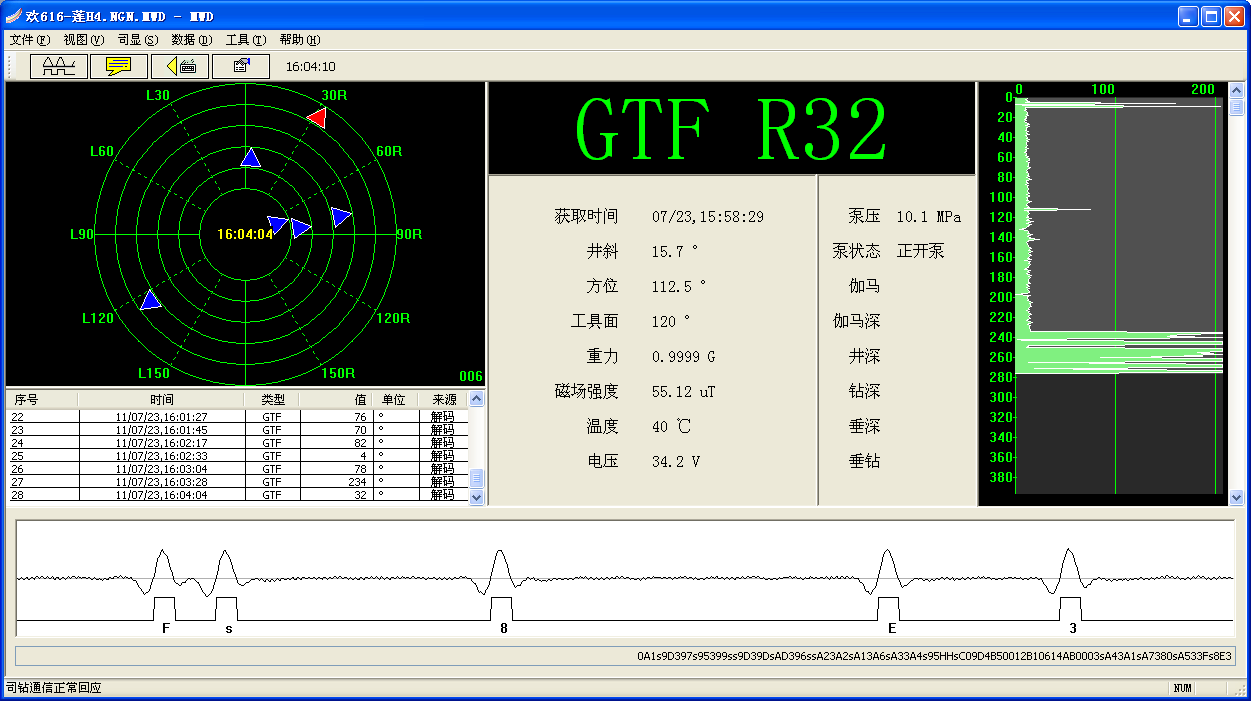Click the data table scrollbar thumb

477,479
